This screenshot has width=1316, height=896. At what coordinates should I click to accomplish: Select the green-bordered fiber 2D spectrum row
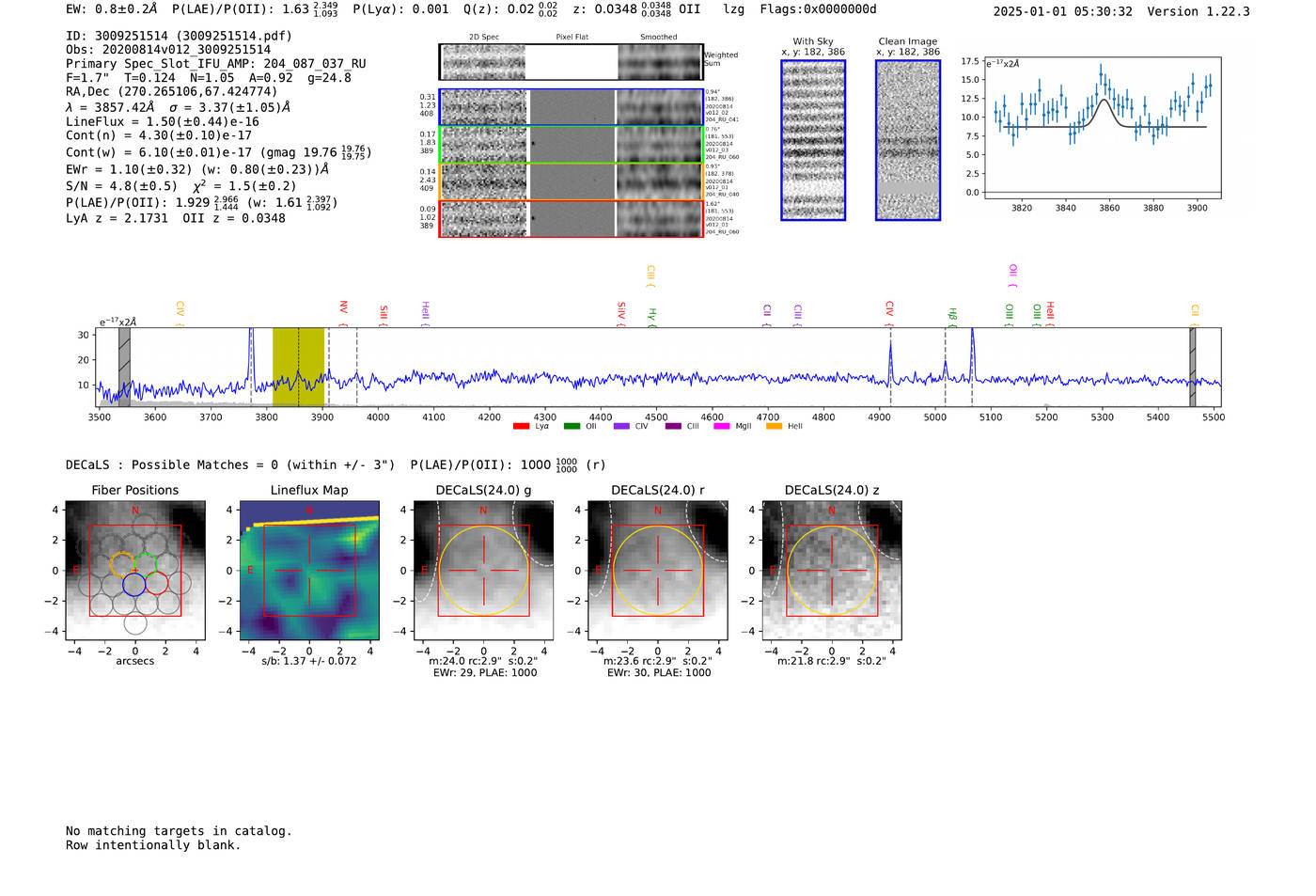[572, 145]
